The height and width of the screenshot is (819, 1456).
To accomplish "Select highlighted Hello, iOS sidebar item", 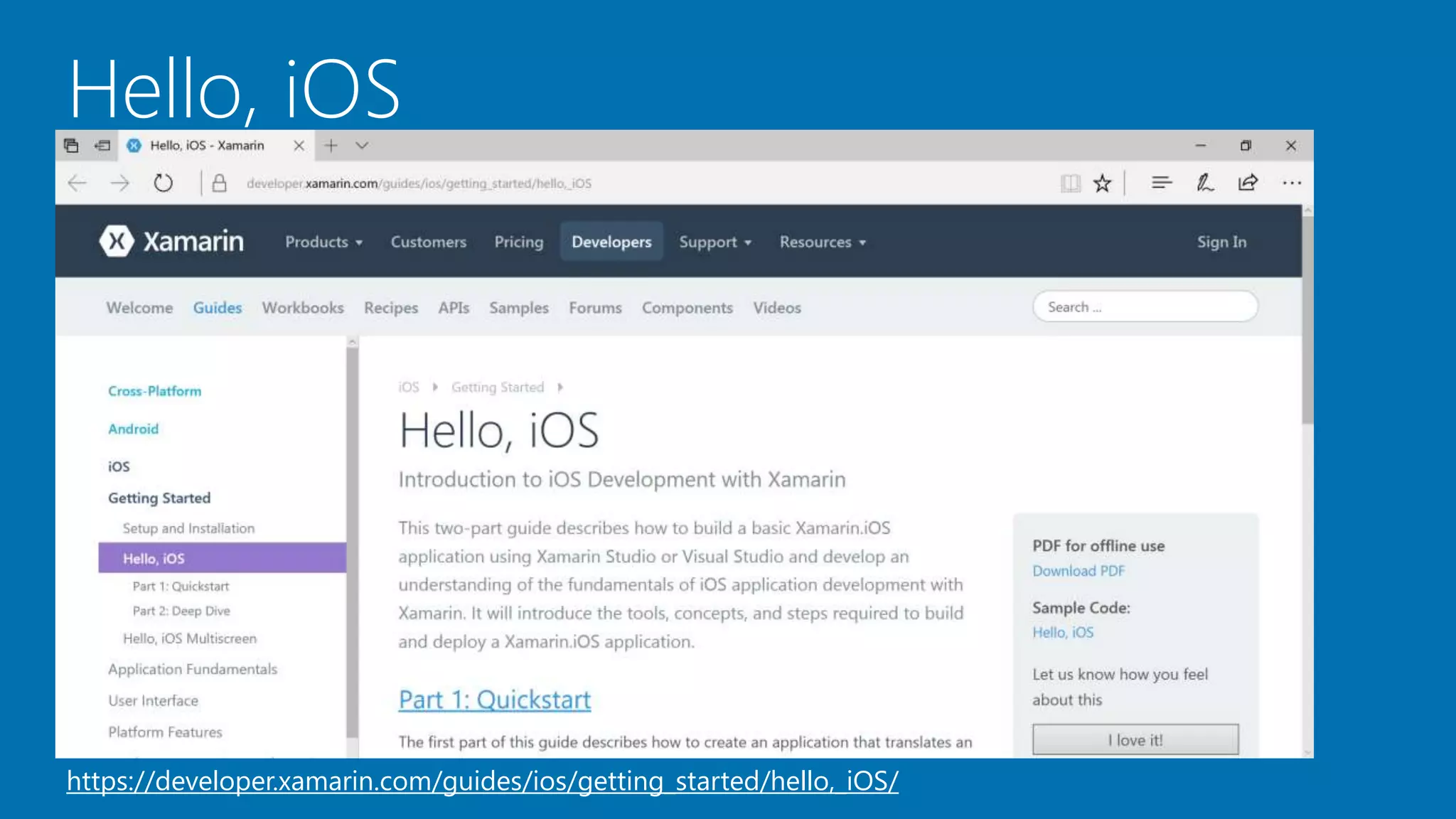I will pos(223,558).
